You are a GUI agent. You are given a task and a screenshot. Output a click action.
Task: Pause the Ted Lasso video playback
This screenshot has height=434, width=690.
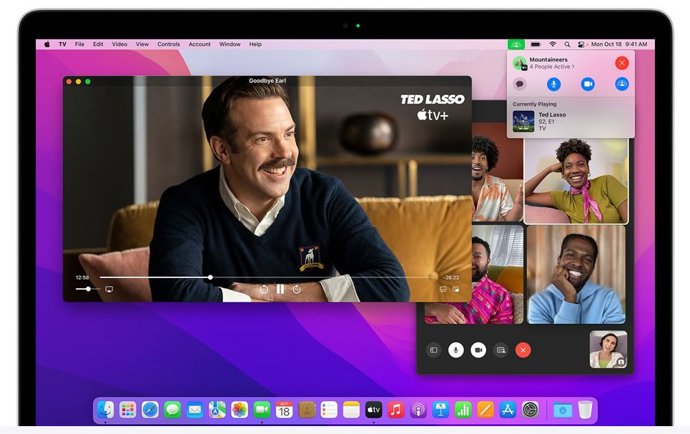click(x=280, y=289)
